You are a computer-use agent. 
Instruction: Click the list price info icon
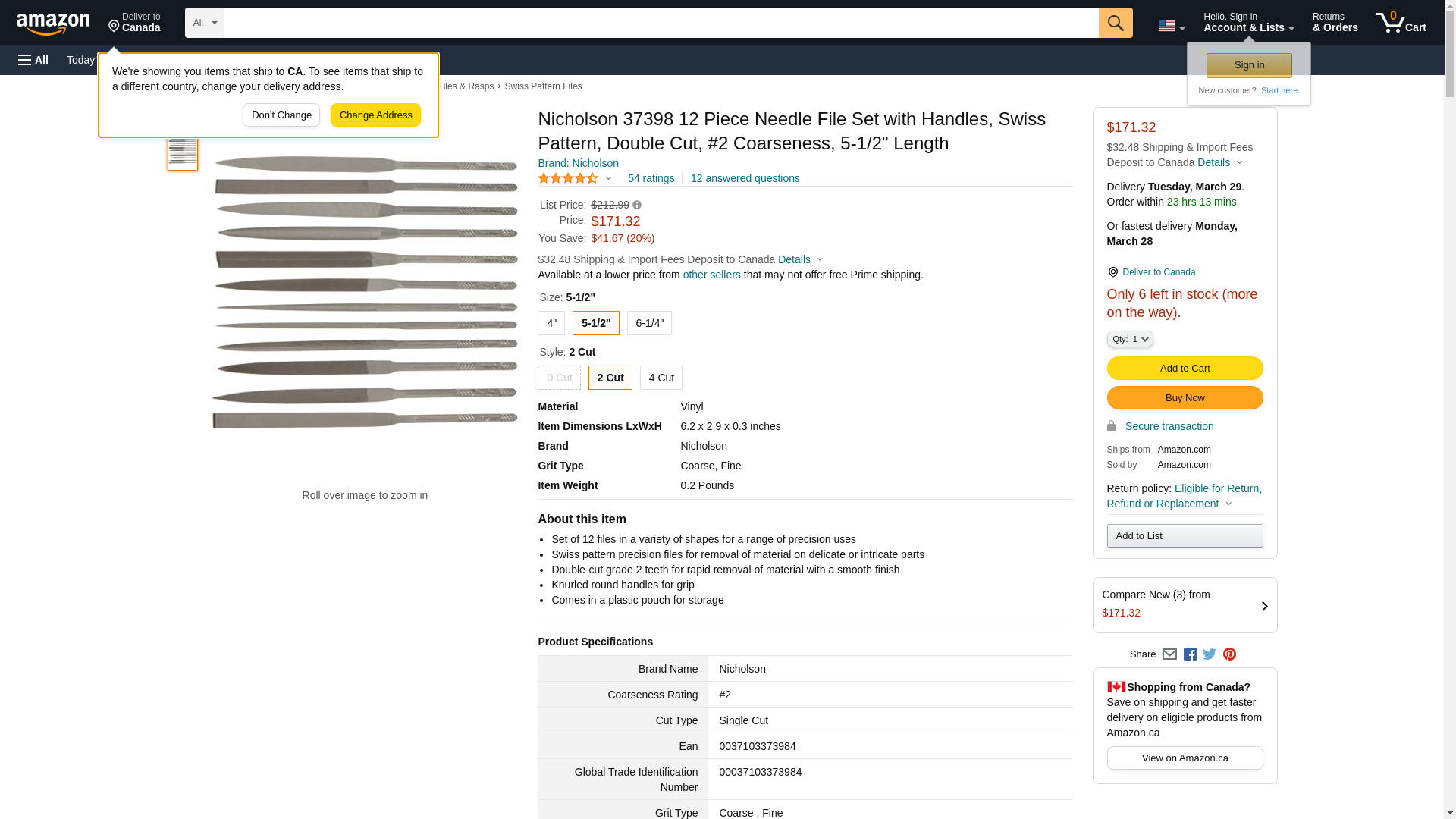point(637,205)
